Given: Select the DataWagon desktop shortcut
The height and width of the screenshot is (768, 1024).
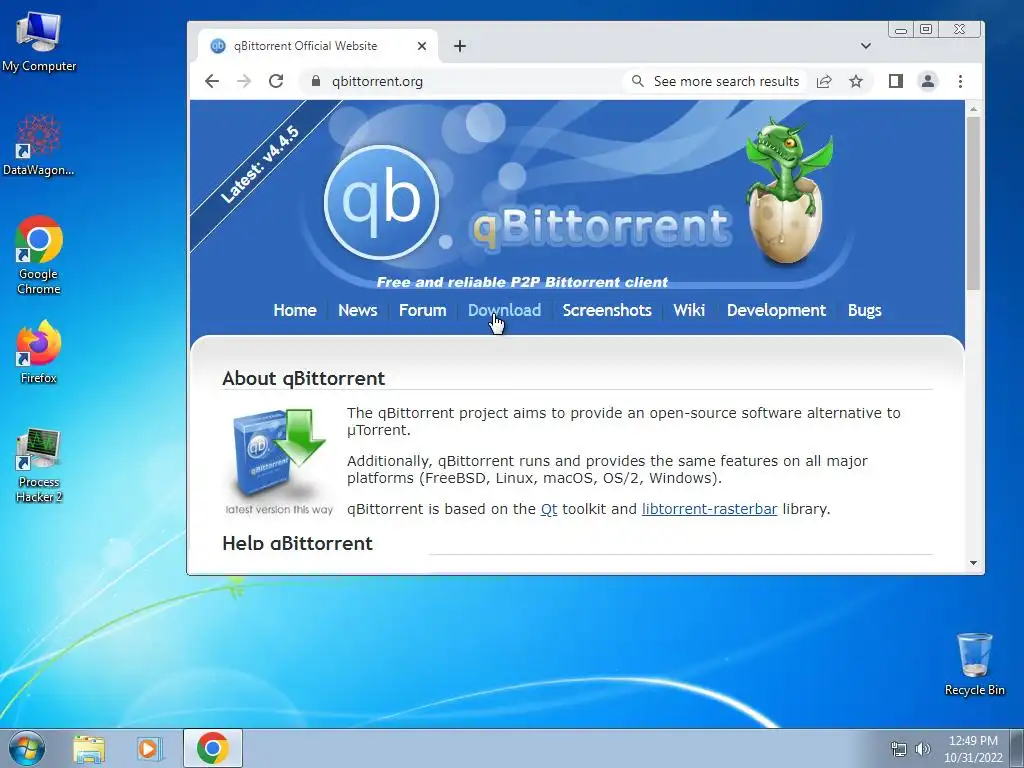Looking at the screenshot, I should [39, 145].
